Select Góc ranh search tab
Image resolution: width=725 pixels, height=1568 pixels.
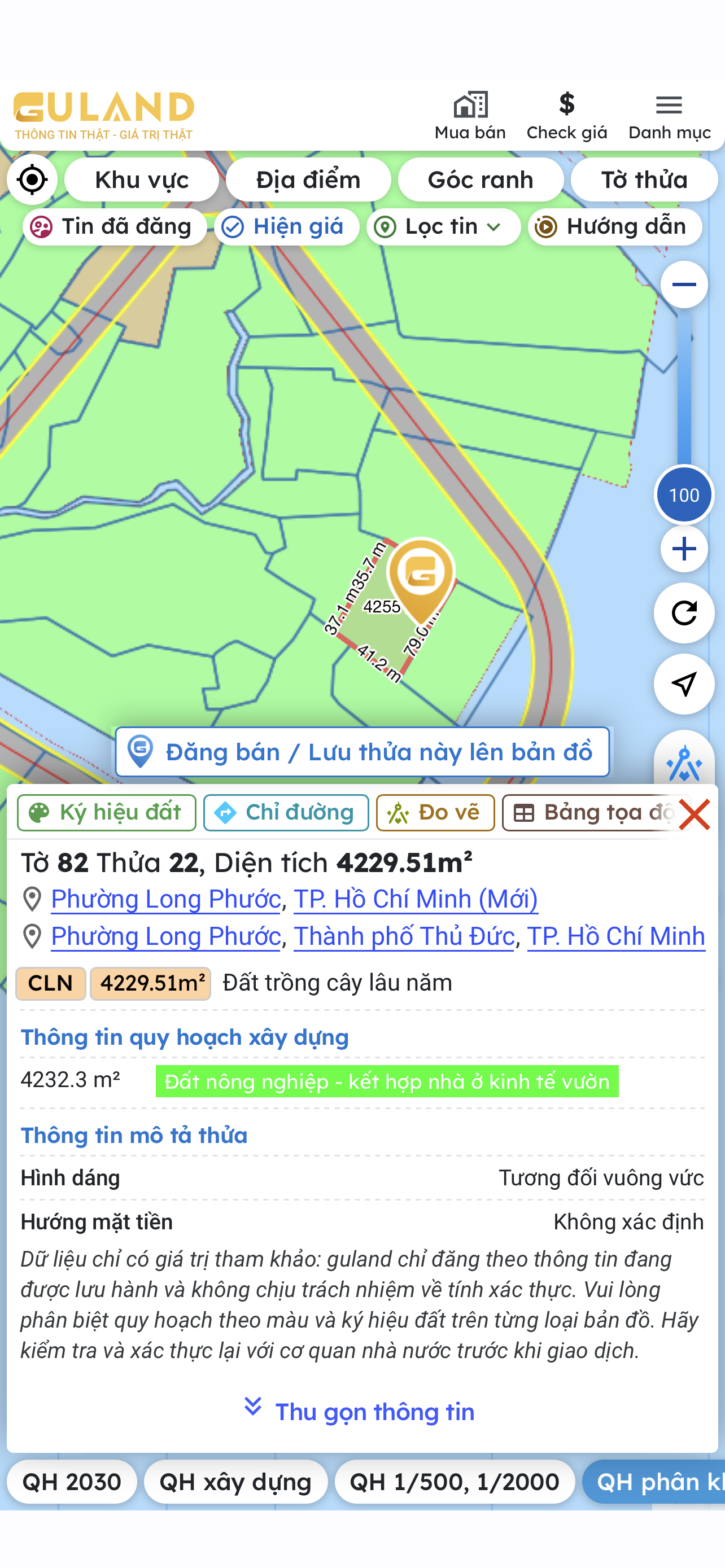[481, 179]
